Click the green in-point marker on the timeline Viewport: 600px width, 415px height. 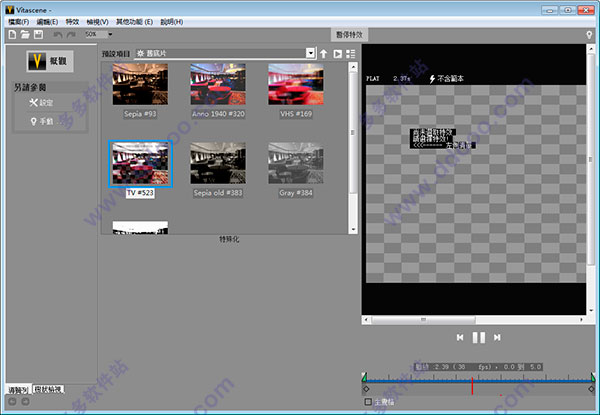(364, 378)
